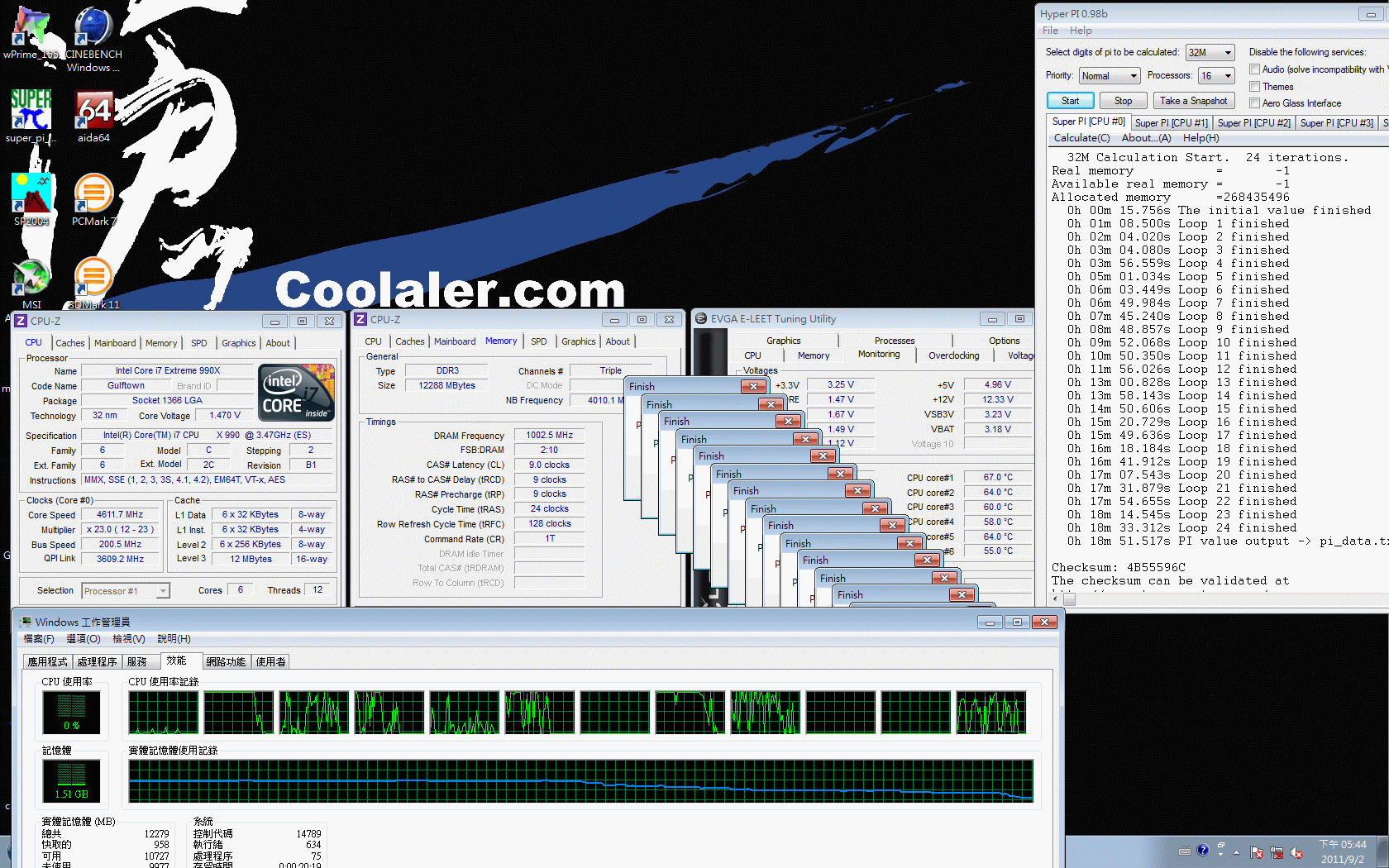Click the CPU usage 0 % gauge
Viewport: 1389px width, 868px height.
coord(71,712)
